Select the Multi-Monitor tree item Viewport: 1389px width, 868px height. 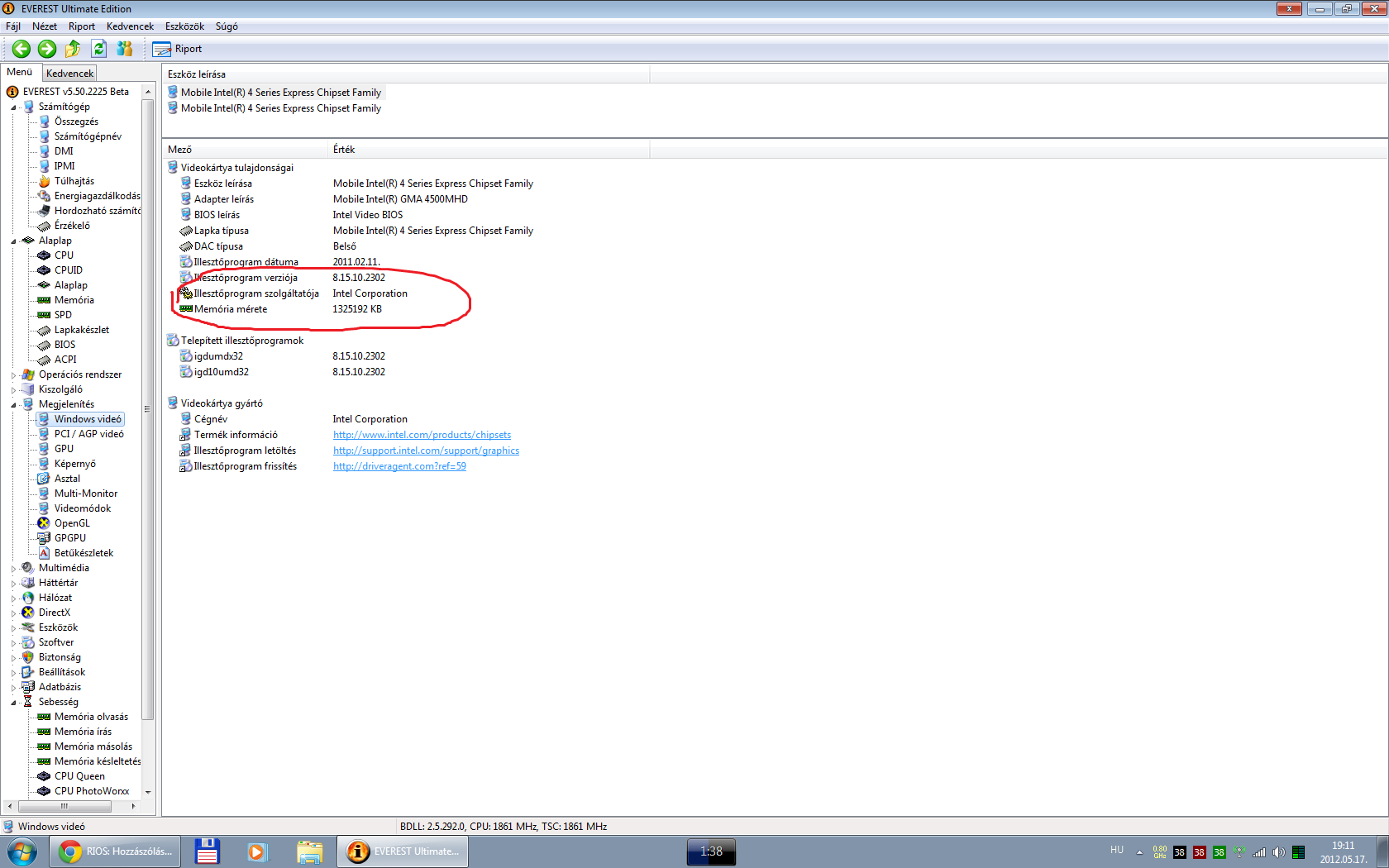[86, 494]
